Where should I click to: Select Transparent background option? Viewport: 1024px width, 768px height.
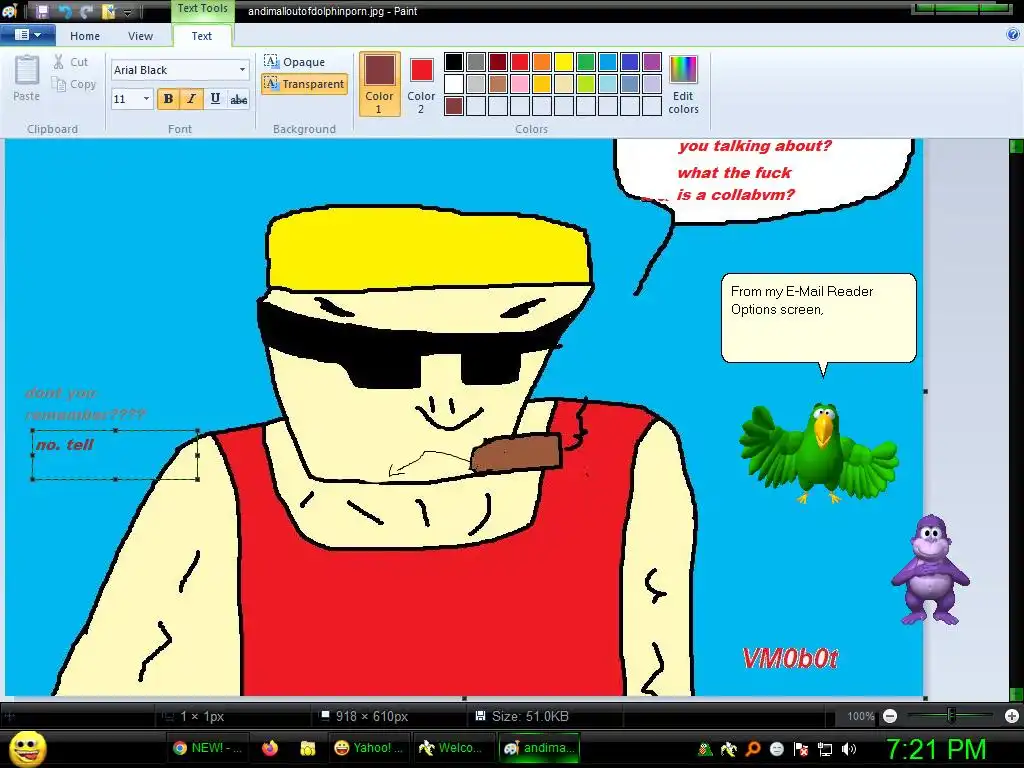[x=304, y=84]
